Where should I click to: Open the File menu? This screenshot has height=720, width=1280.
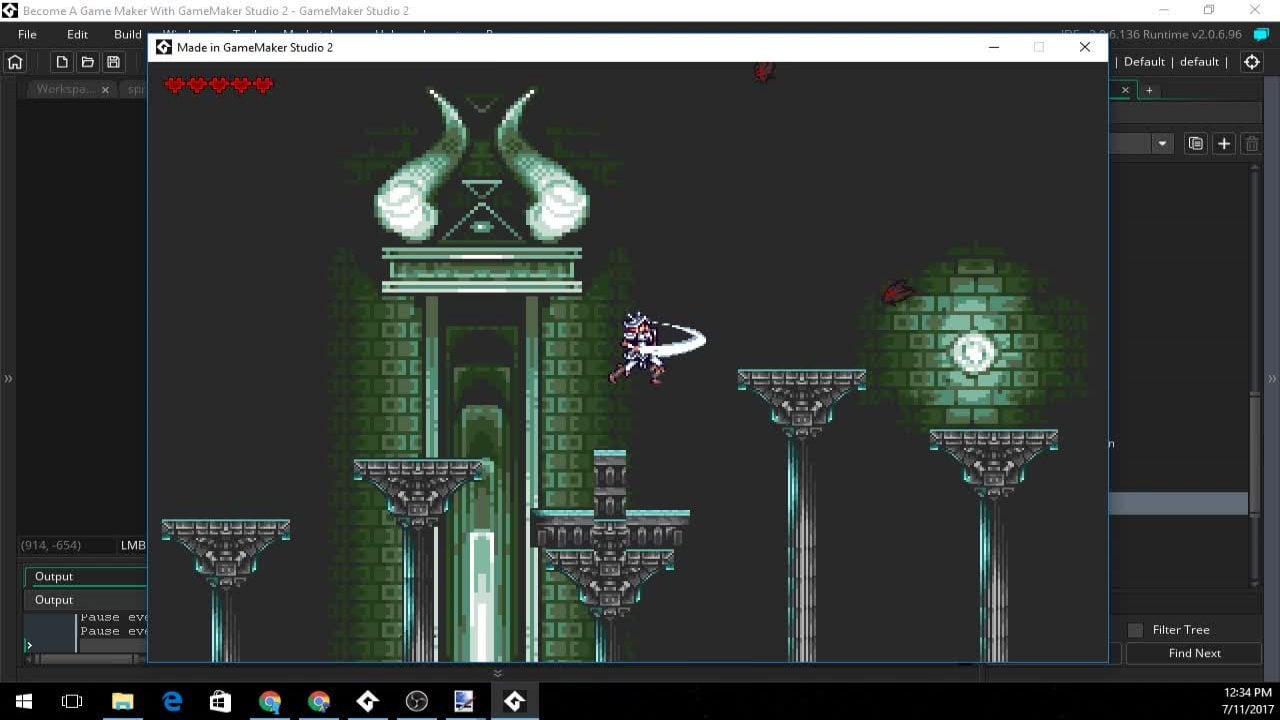pos(27,34)
